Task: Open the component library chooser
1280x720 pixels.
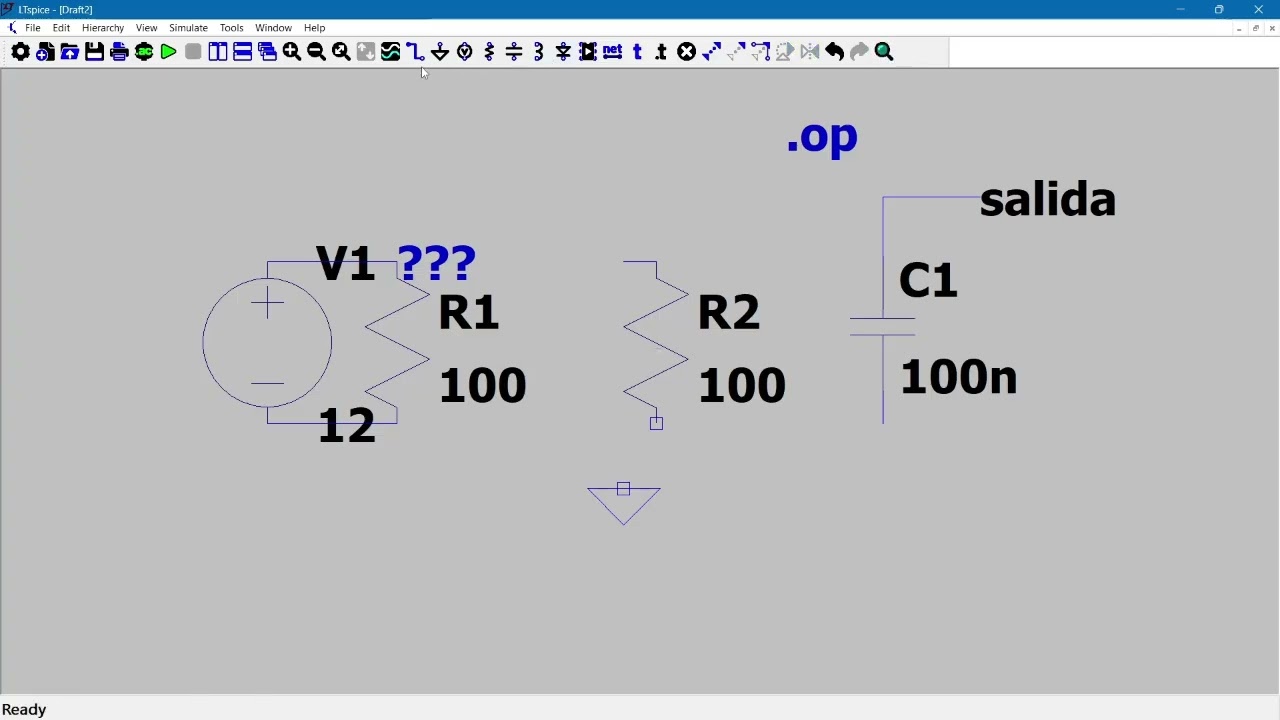Action: 588,52
